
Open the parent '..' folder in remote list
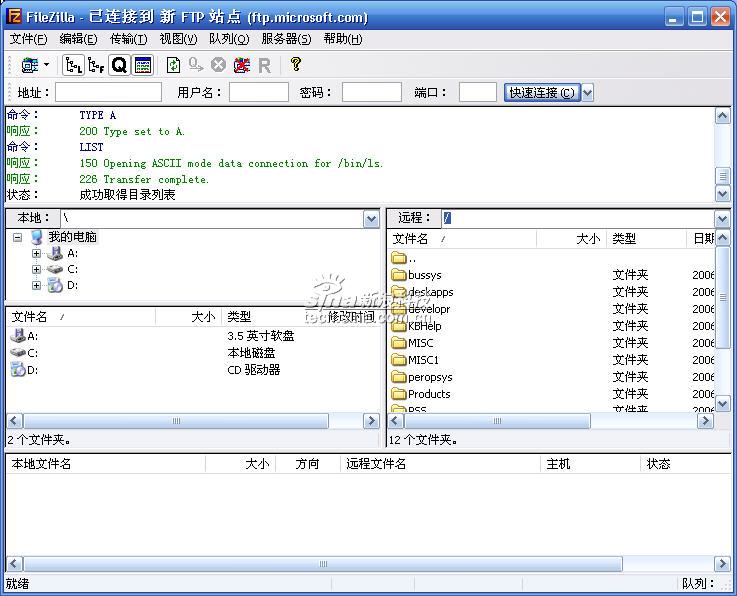pos(404,258)
